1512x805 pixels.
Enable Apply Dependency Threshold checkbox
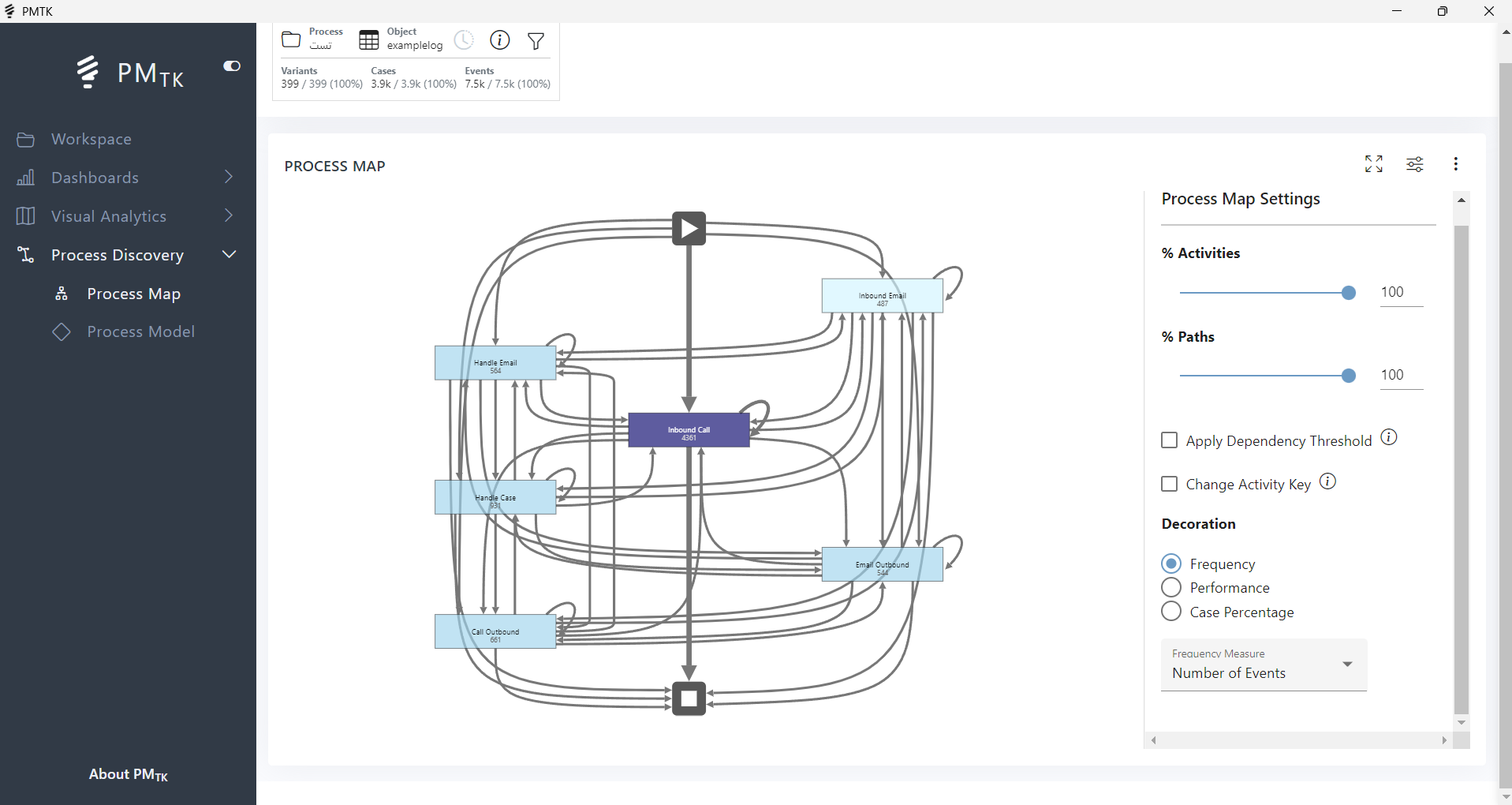(1170, 440)
